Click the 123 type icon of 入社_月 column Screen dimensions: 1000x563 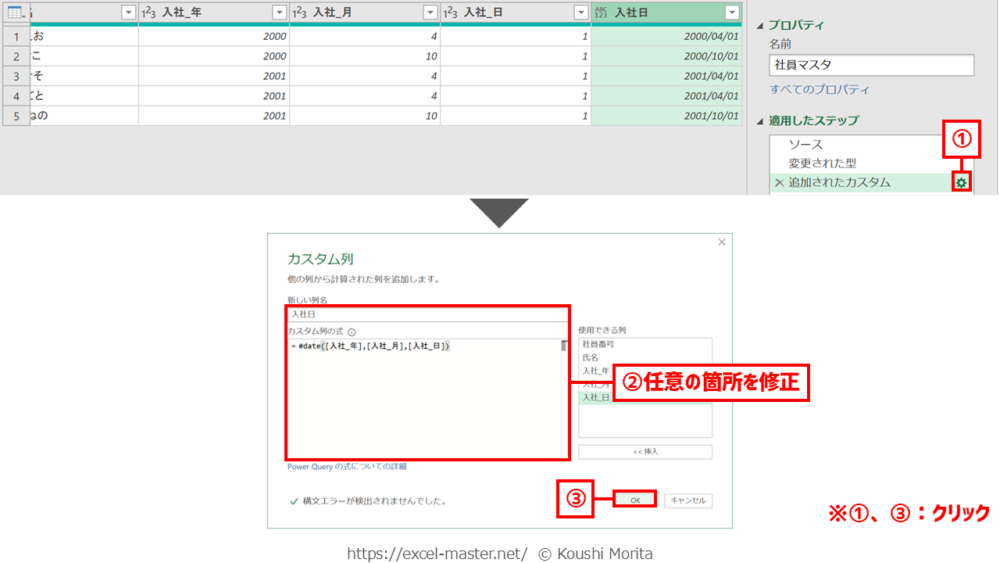(x=299, y=12)
